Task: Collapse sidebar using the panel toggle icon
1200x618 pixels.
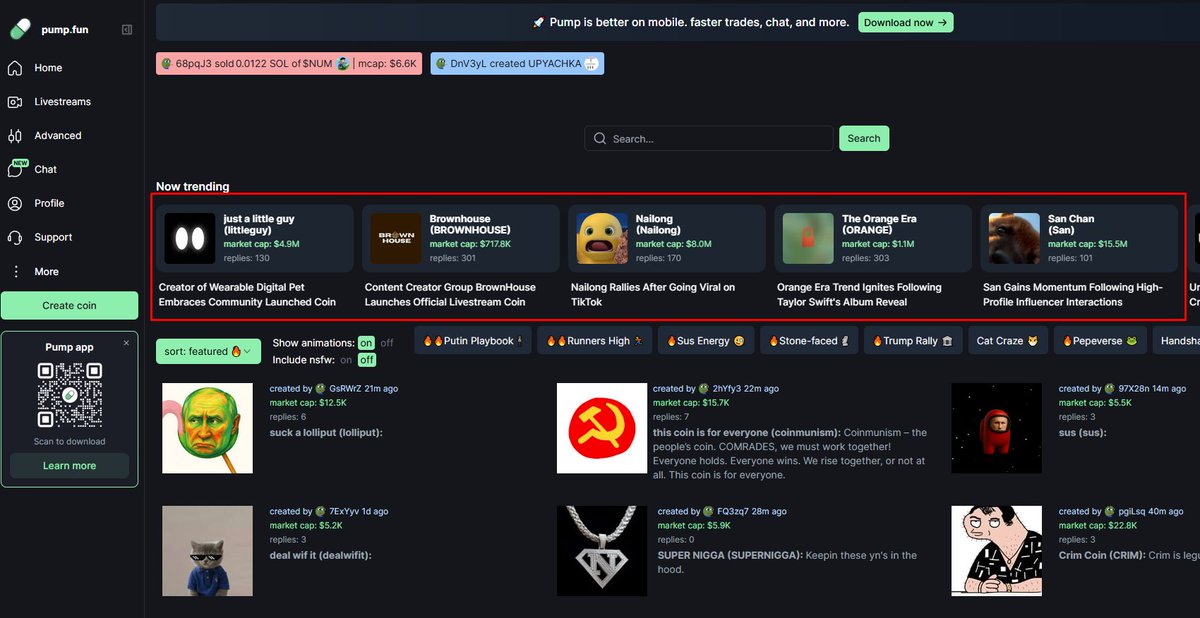Action: (x=127, y=30)
